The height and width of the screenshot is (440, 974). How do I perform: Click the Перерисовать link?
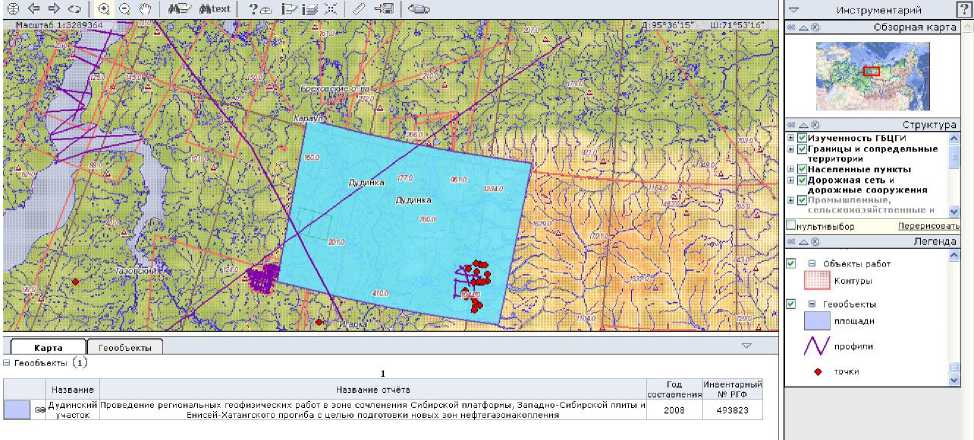928,226
